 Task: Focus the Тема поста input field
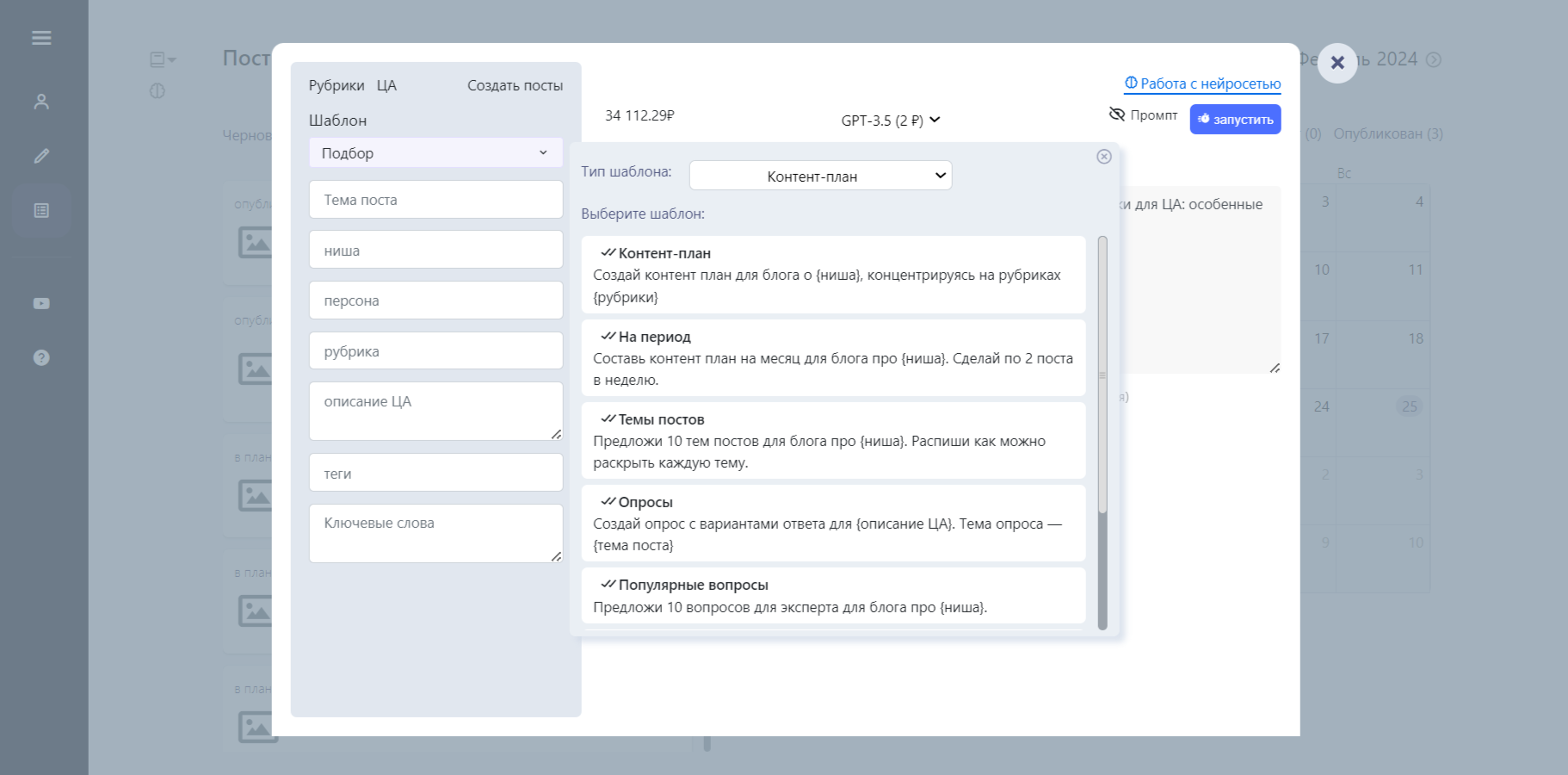pyautogui.click(x=435, y=200)
